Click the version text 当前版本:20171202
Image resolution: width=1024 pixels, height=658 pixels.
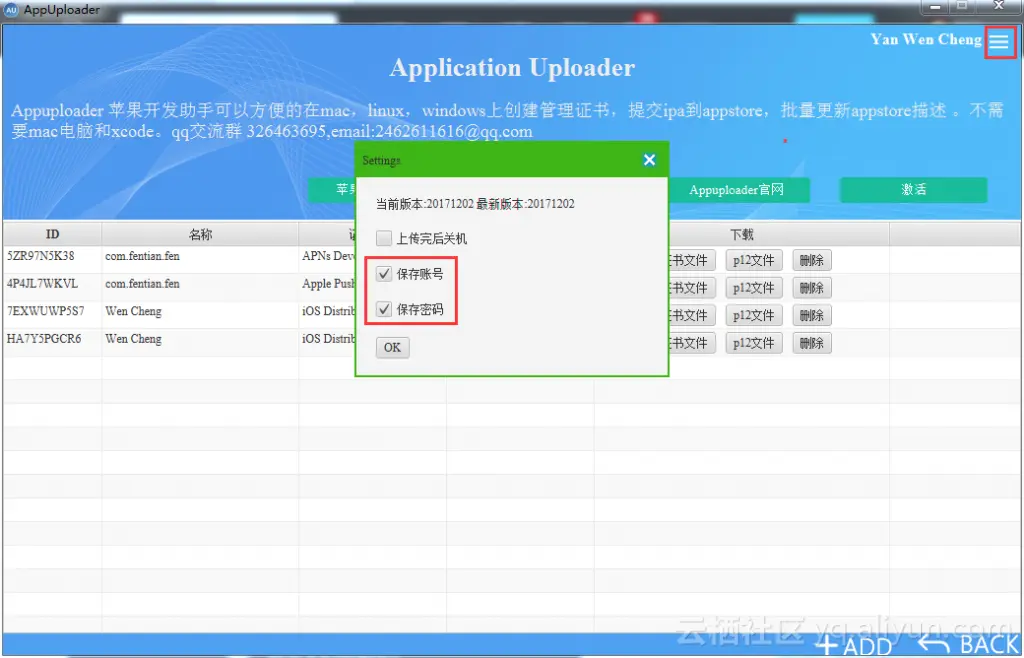click(x=424, y=204)
